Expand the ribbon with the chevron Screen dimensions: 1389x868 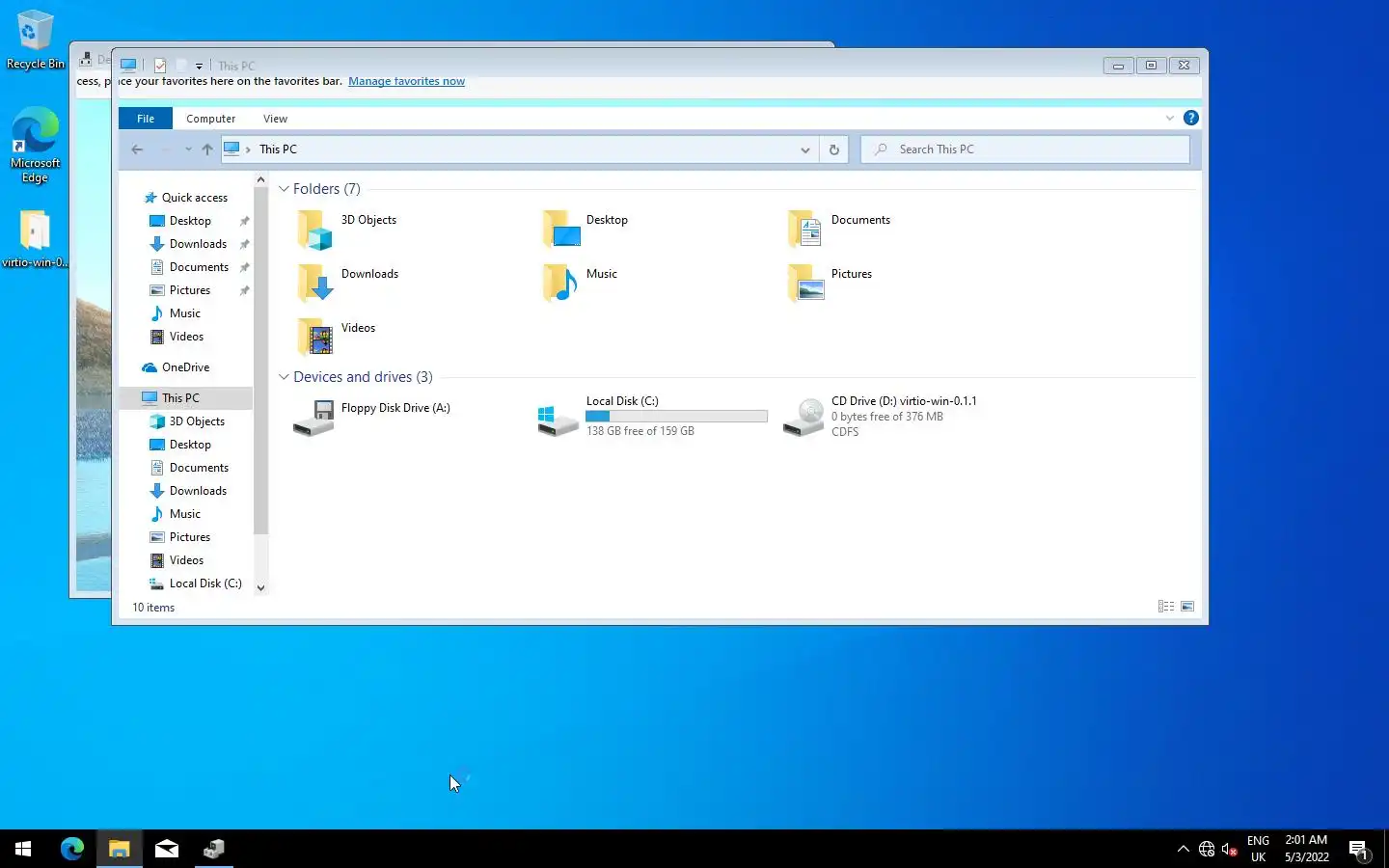[x=1170, y=118]
